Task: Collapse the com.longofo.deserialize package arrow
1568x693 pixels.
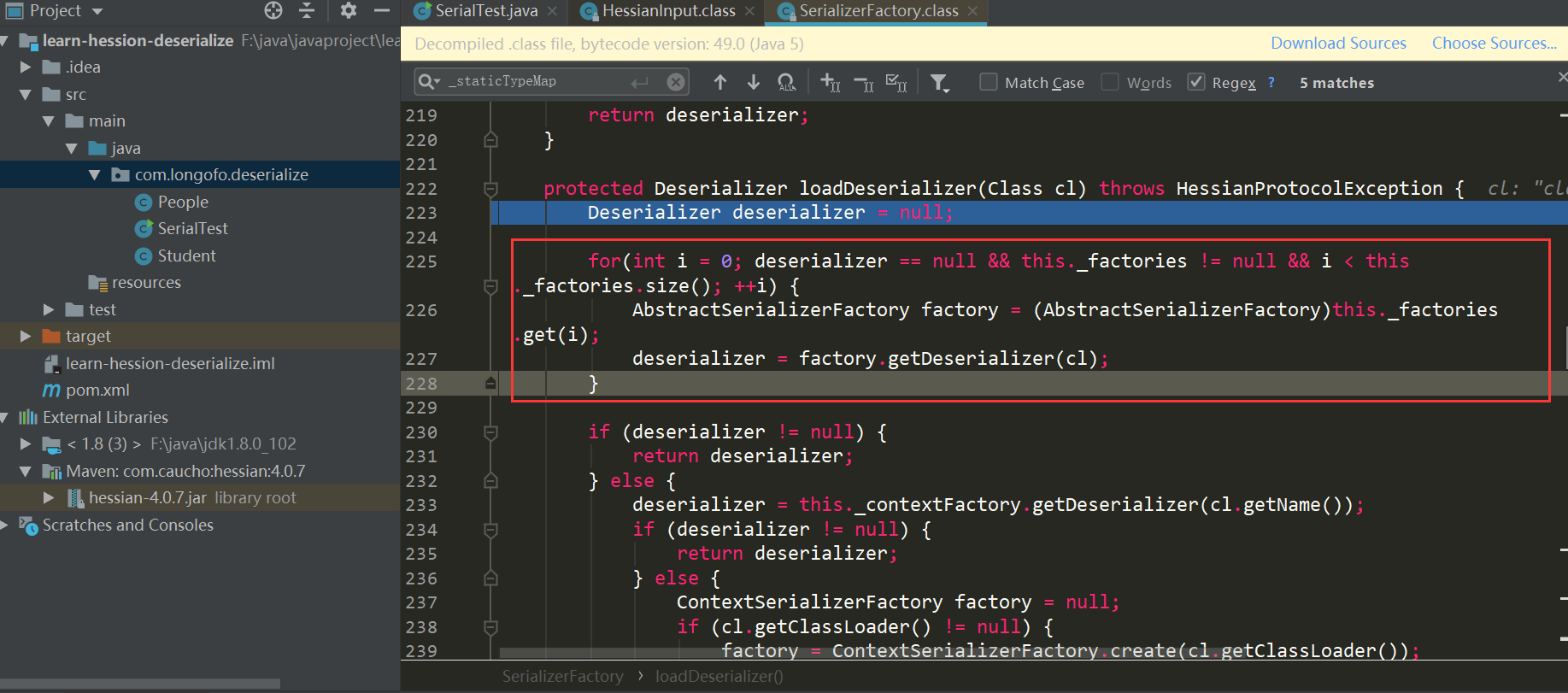Action: click(x=95, y=175)
